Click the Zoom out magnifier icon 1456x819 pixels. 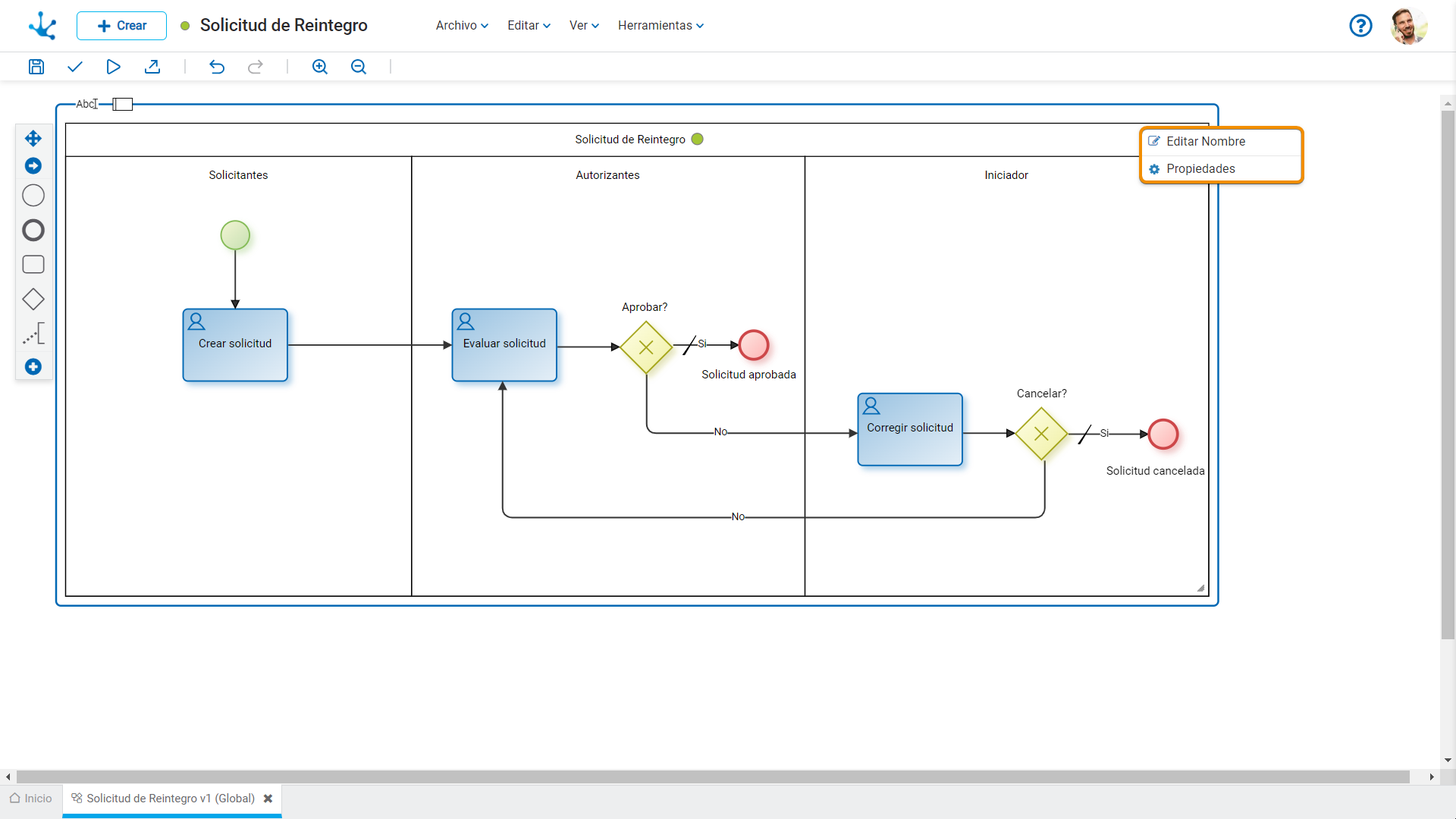pyautogui.click(x=359, y=67)
